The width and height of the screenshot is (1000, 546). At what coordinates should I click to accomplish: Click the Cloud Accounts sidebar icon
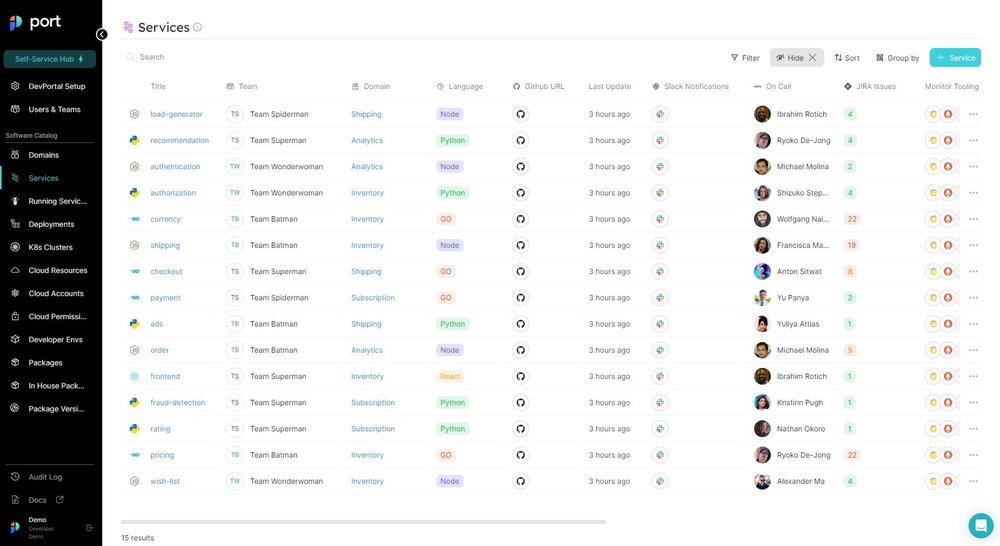[x=15, y=293]
